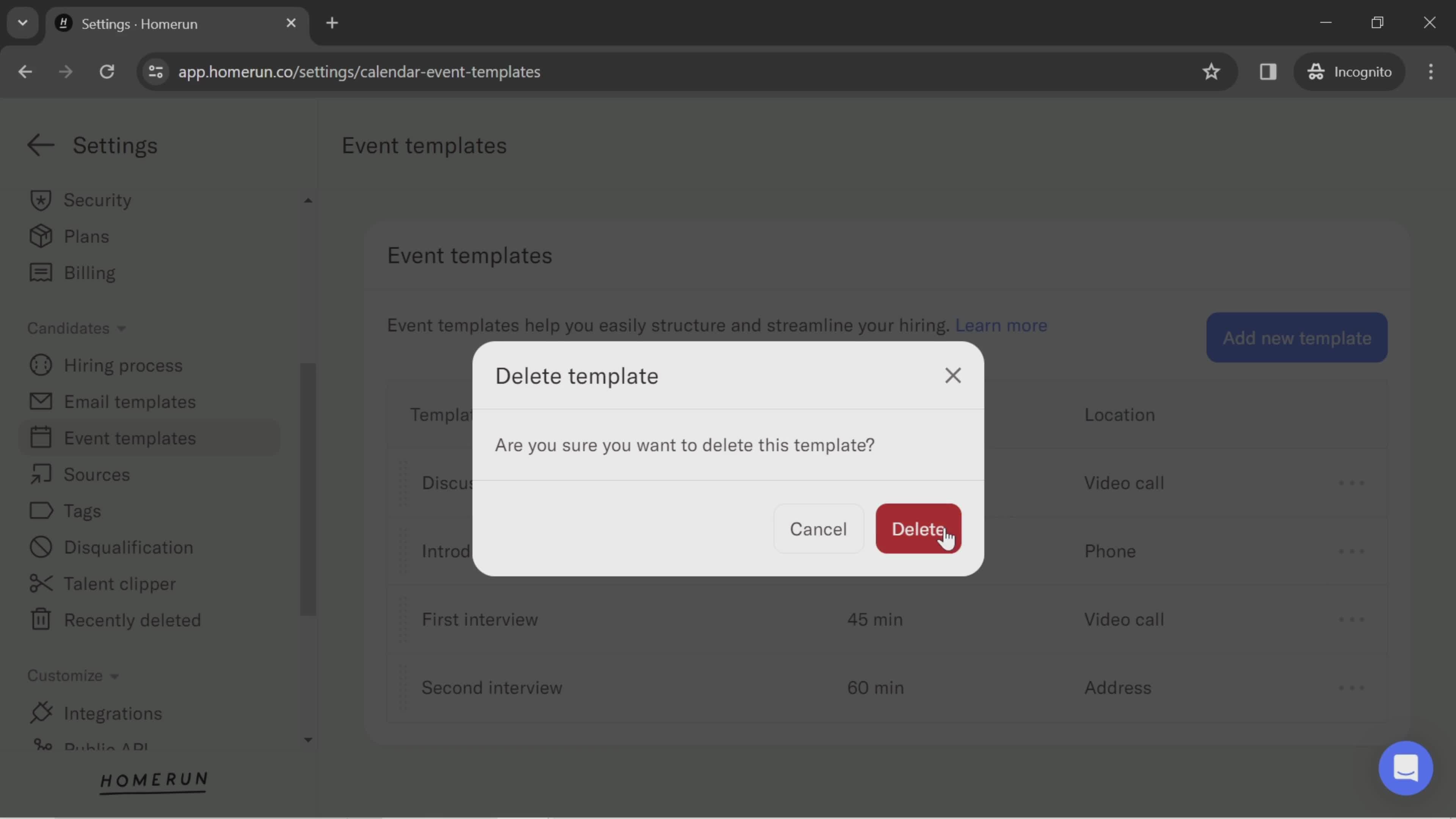Open the Security settings shield icon

pos(41,200)
